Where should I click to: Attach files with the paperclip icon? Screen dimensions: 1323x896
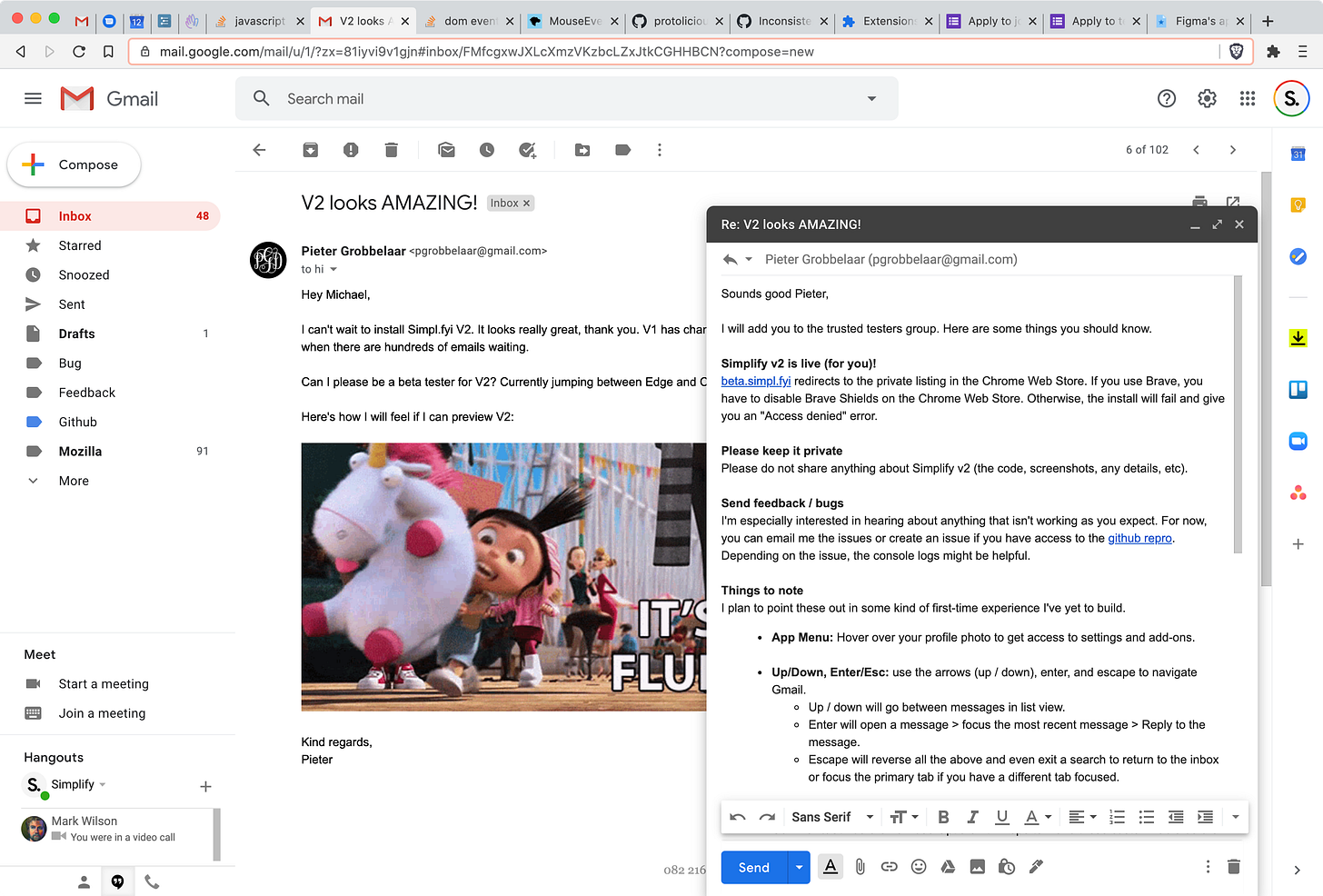tap(860, 867)
